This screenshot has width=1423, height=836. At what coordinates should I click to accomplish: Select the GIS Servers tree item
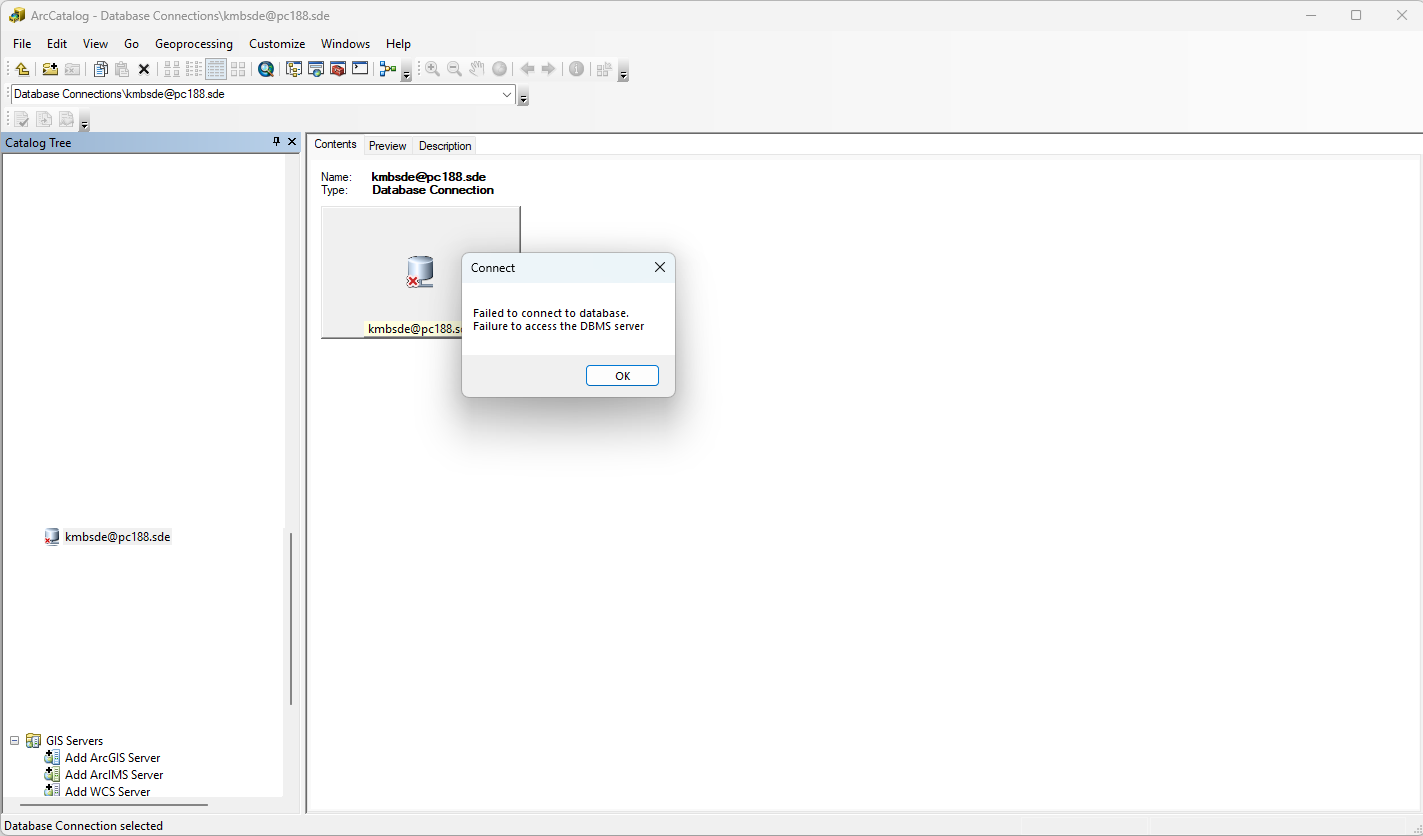coord(74,741)
